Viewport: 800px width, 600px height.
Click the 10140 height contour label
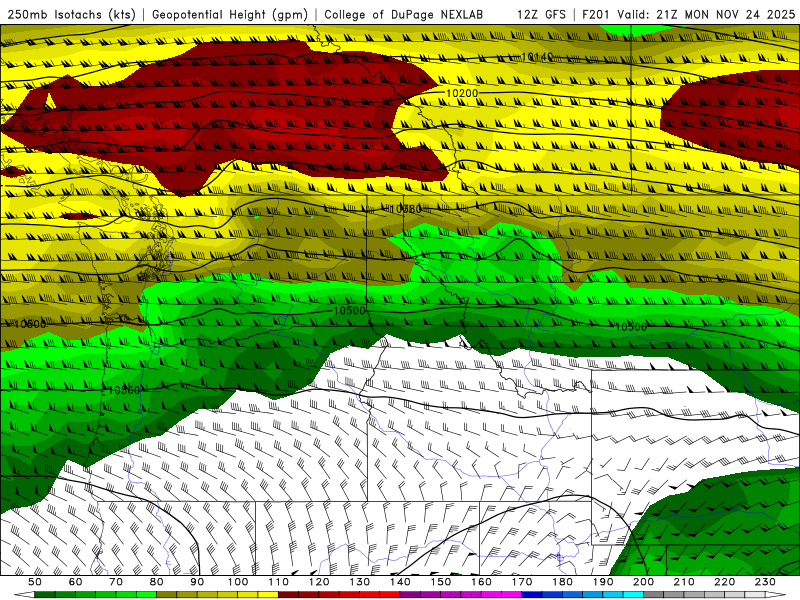[x=537, y=57]
